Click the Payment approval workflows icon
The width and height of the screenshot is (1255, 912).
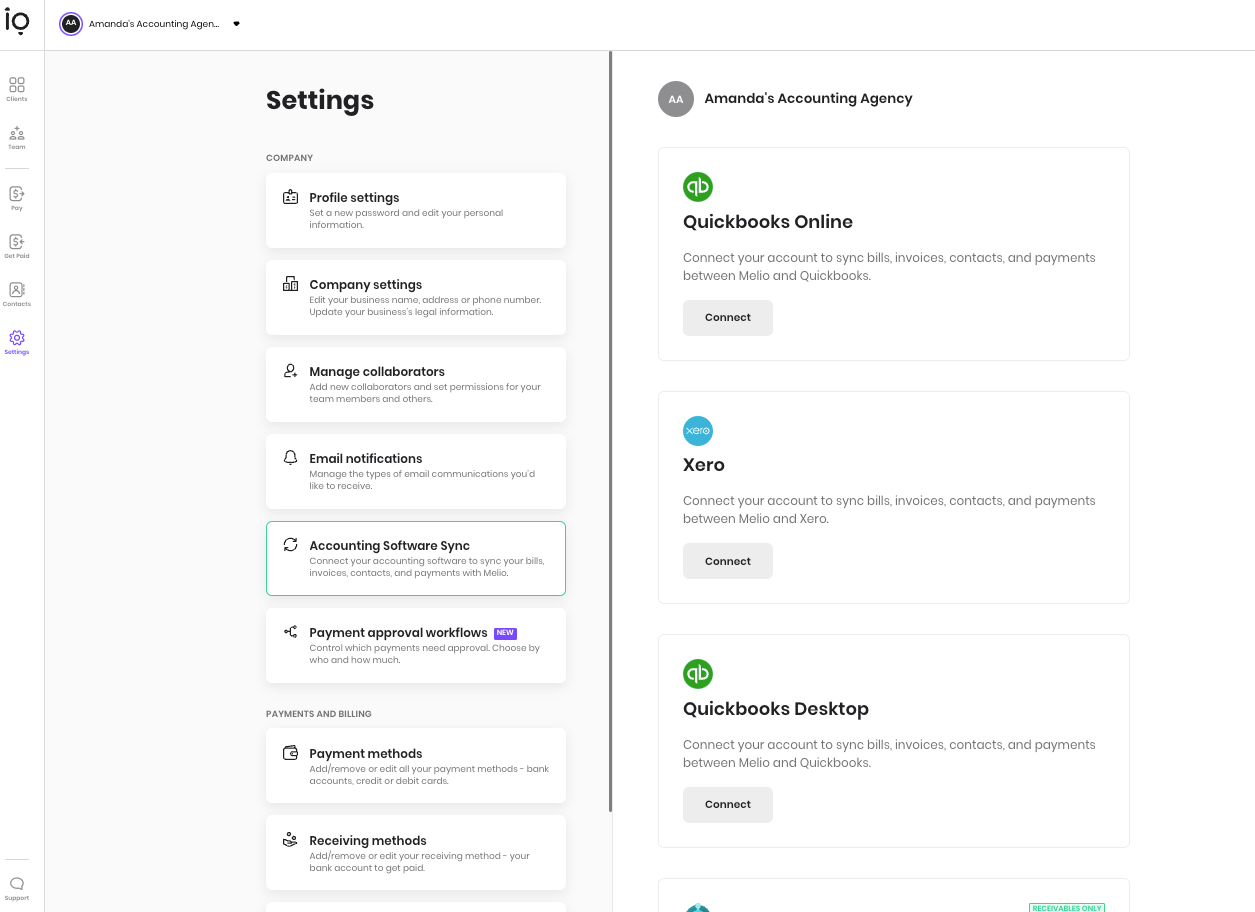click(x=290, y=632)
